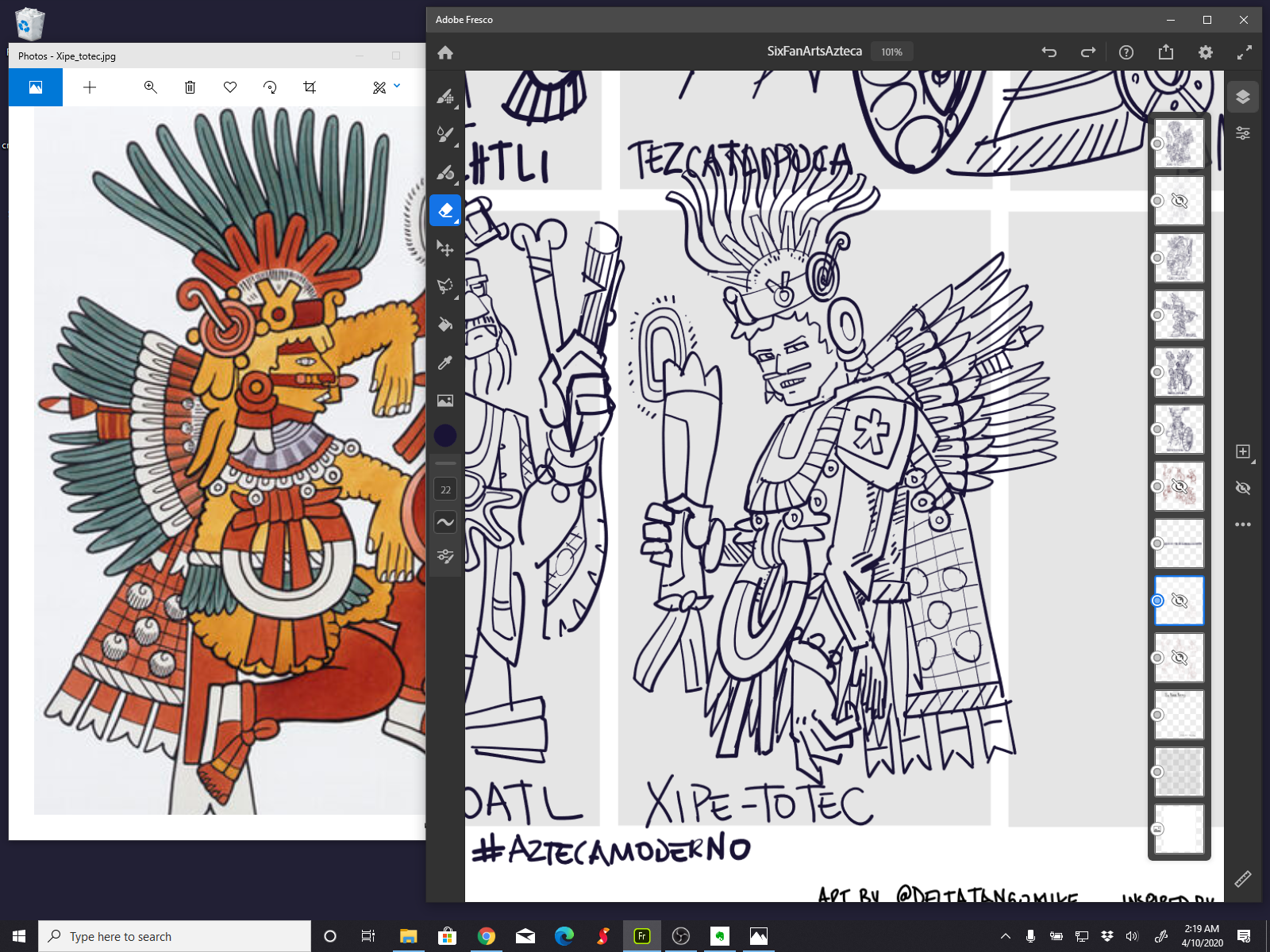Delete the Xipe_totec photo with trash icon
The height and width of the screenshot is (952, 1270).
[190, 87]
